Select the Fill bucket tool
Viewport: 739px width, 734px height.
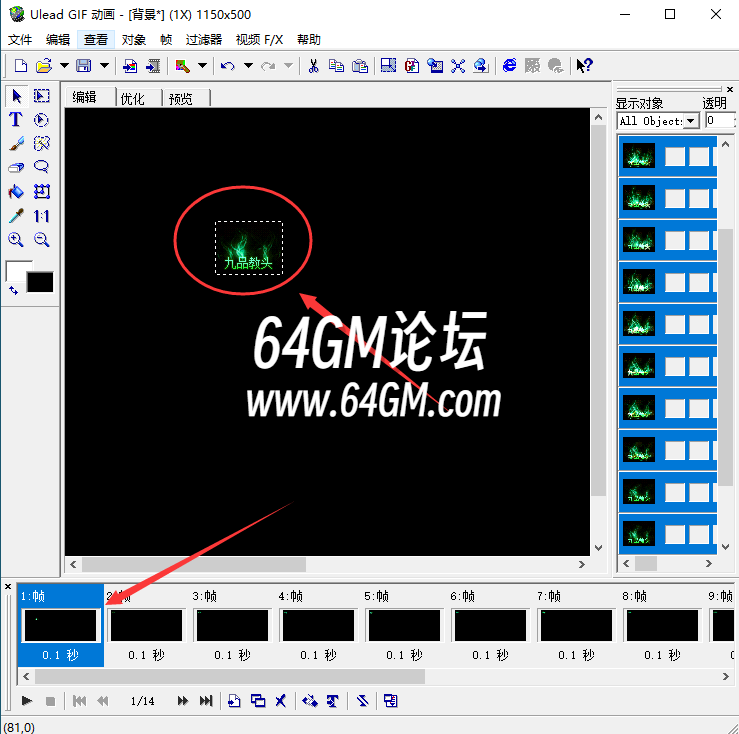coord(16,191)
